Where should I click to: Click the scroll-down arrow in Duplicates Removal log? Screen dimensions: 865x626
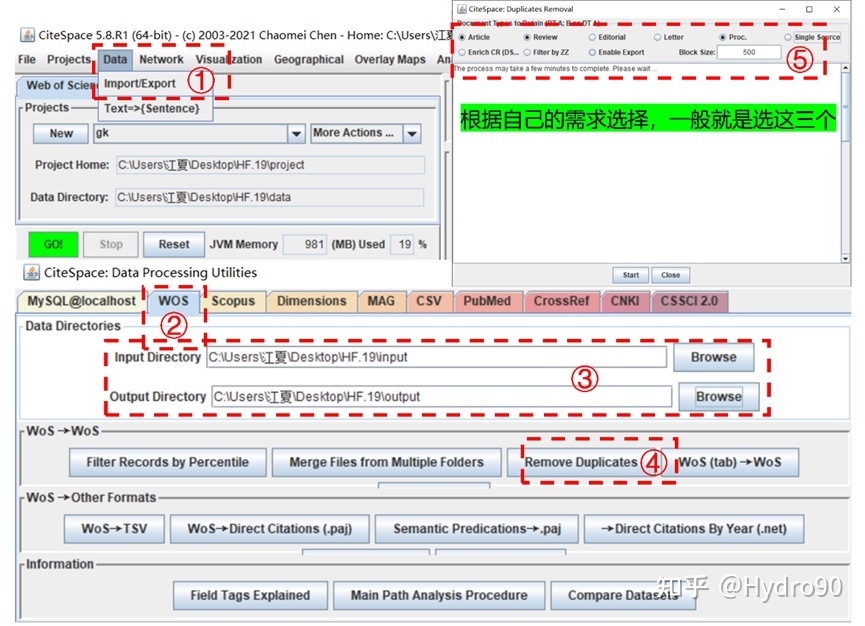tap(845, 258)
